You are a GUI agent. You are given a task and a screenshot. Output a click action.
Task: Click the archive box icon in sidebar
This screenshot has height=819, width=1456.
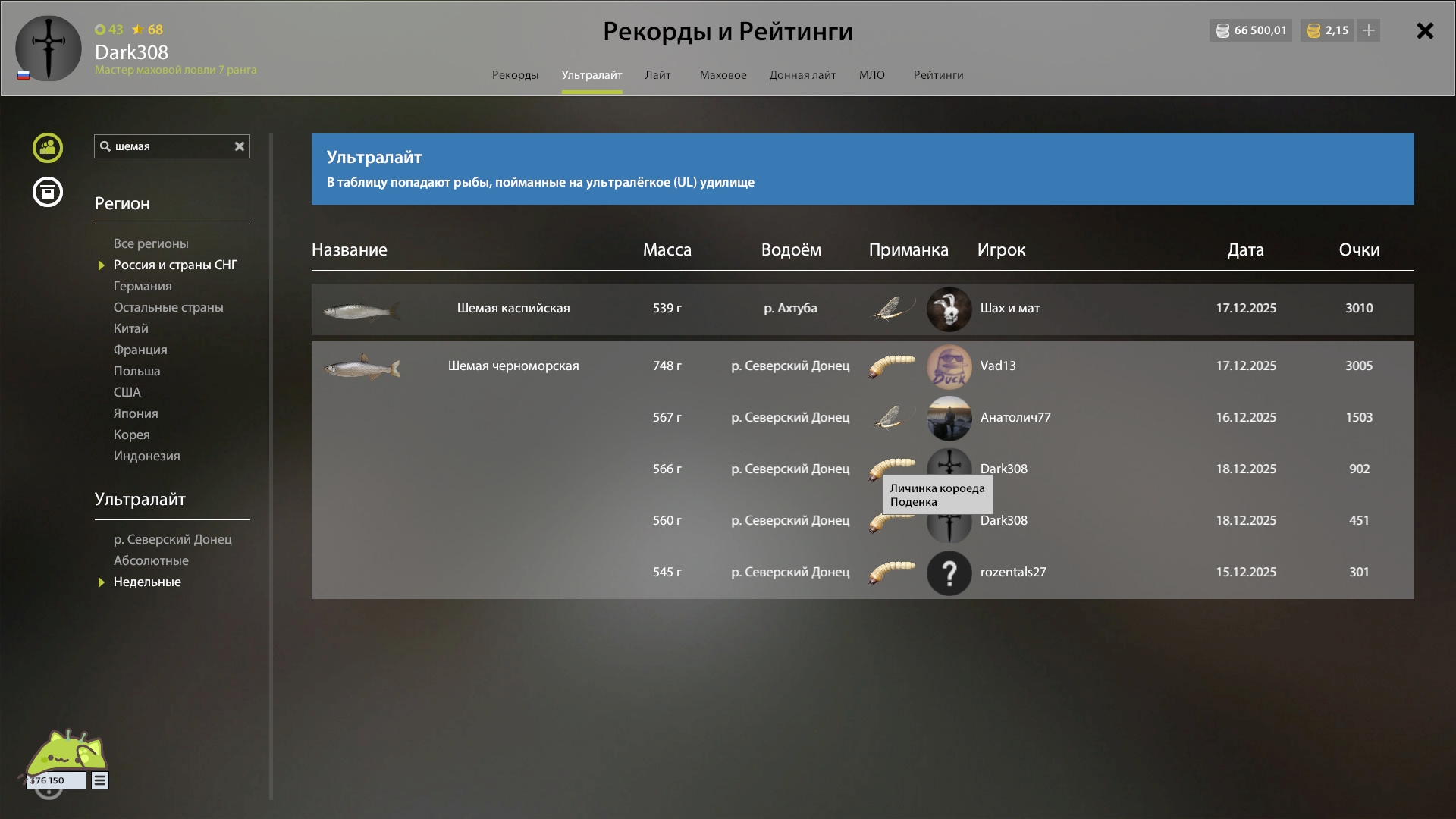point(48,192)
